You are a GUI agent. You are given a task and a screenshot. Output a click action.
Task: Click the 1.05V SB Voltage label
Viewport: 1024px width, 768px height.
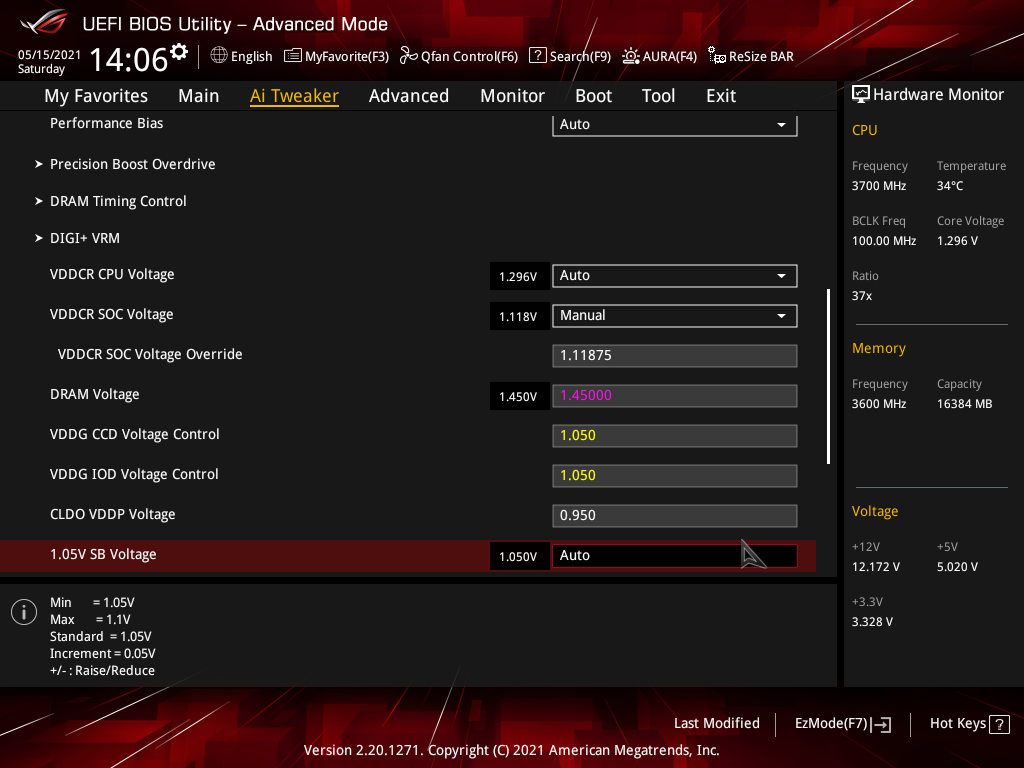(103, 554)
